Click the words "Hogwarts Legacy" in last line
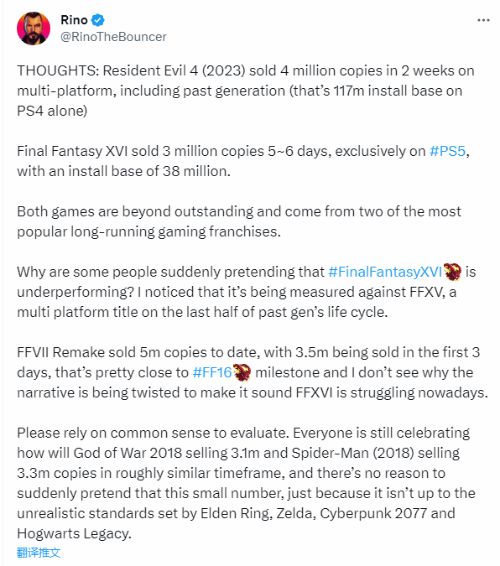Viewport: 500px width, 566px height. (72, 534)
